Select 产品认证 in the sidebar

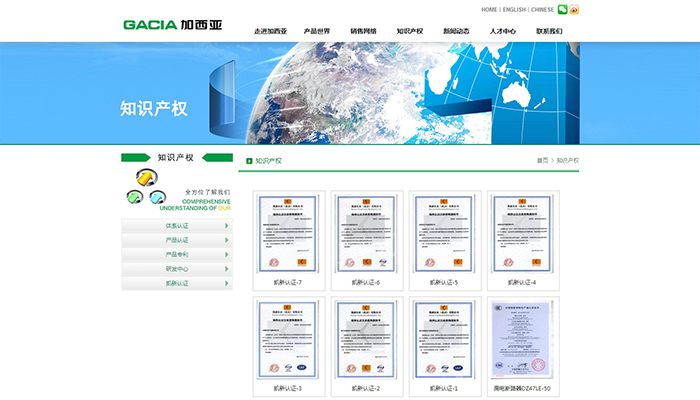click(x=177, y=240)
